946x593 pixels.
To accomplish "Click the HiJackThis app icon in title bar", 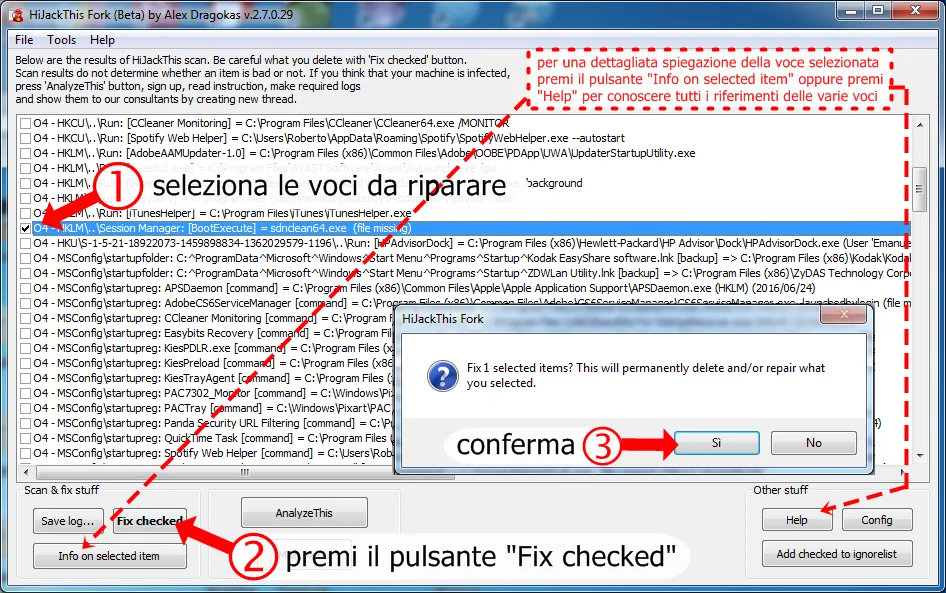I will [x=17, y=15].
